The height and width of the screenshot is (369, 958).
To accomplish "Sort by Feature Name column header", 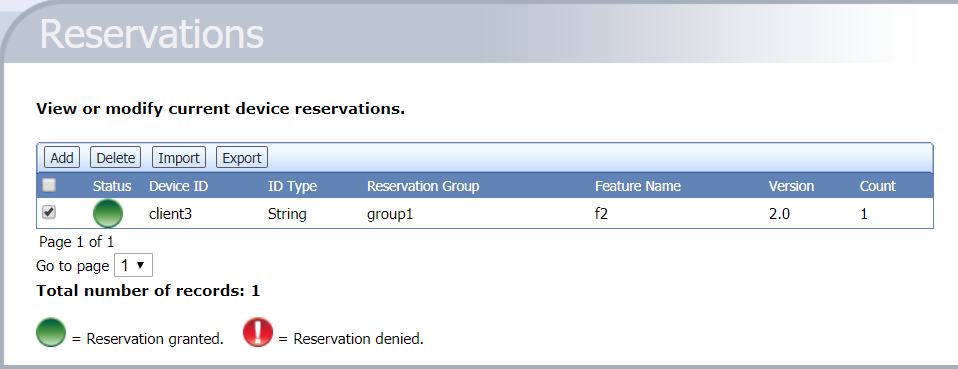I will pos(638,186).
